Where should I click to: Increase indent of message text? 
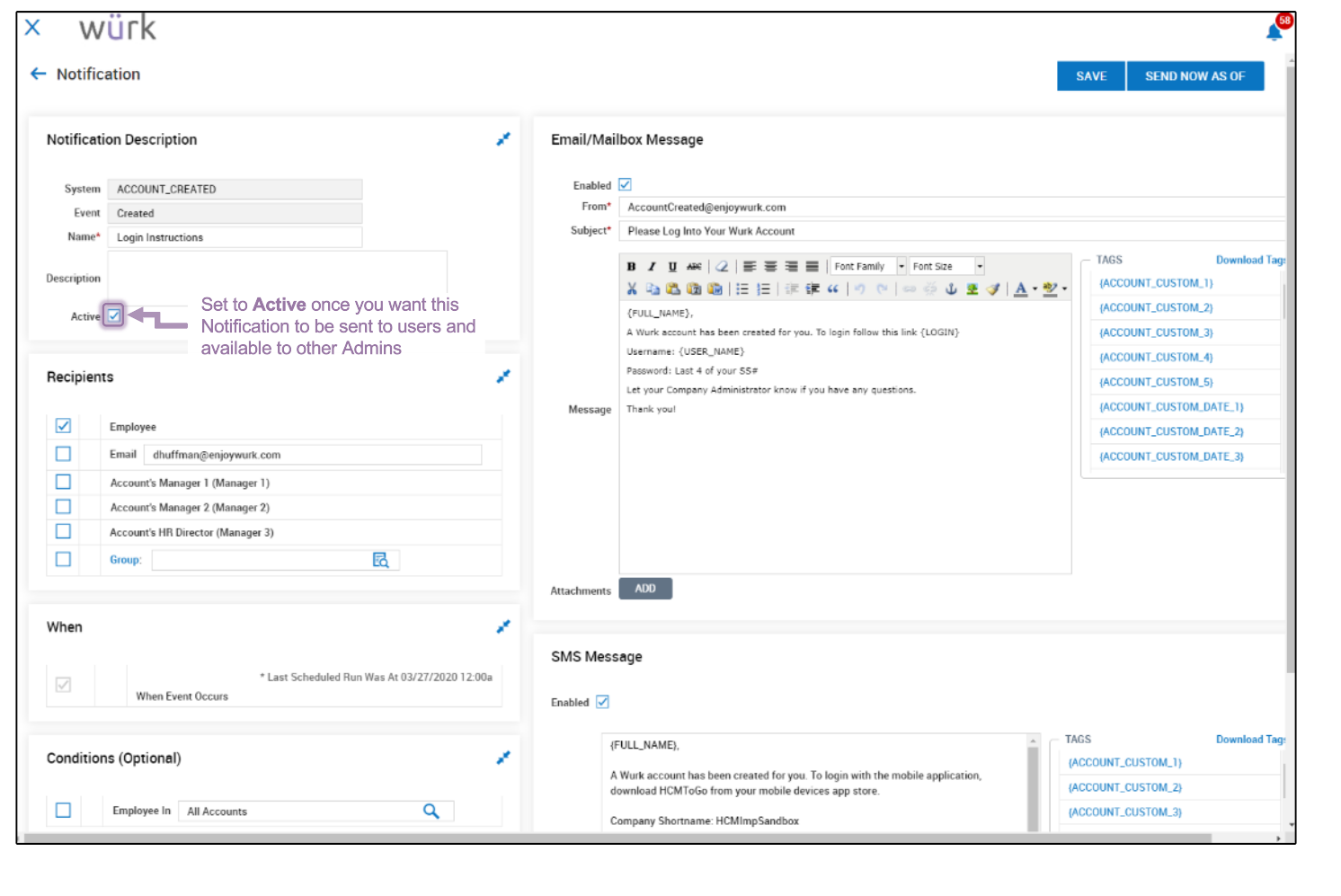coord(813,288)
